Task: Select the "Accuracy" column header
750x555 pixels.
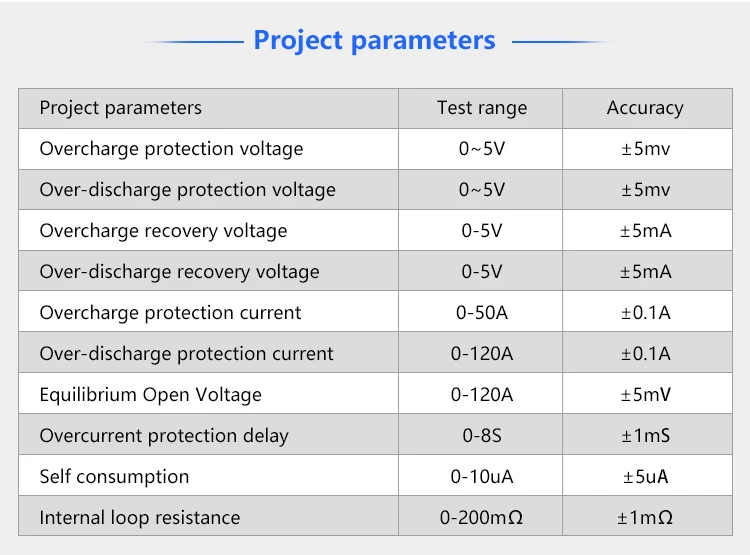Action: [645, 108]
